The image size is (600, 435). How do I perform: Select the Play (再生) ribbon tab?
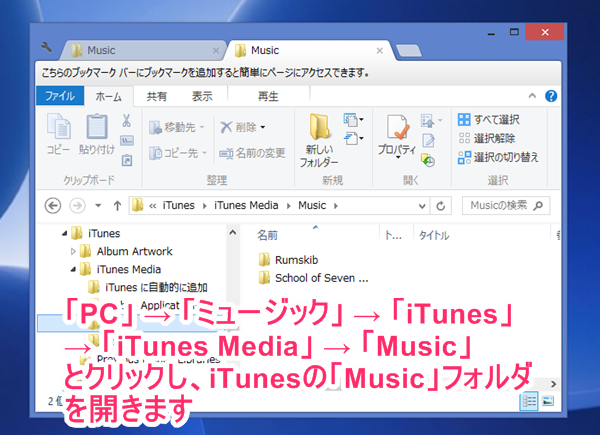point(268,96)
